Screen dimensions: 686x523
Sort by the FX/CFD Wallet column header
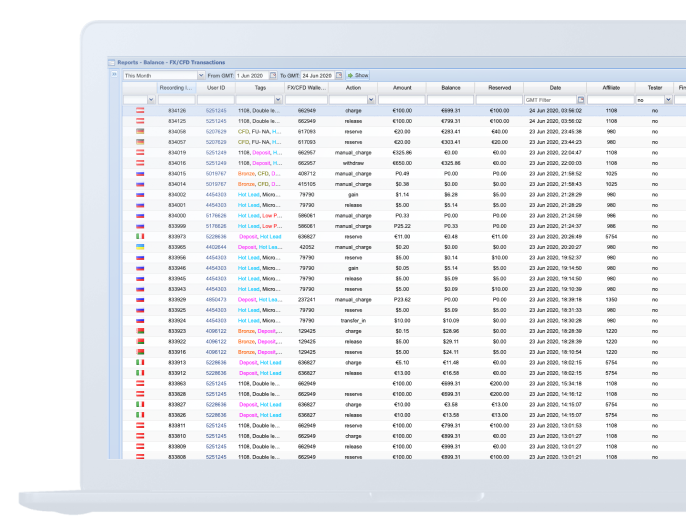click(x=306, y=88)
